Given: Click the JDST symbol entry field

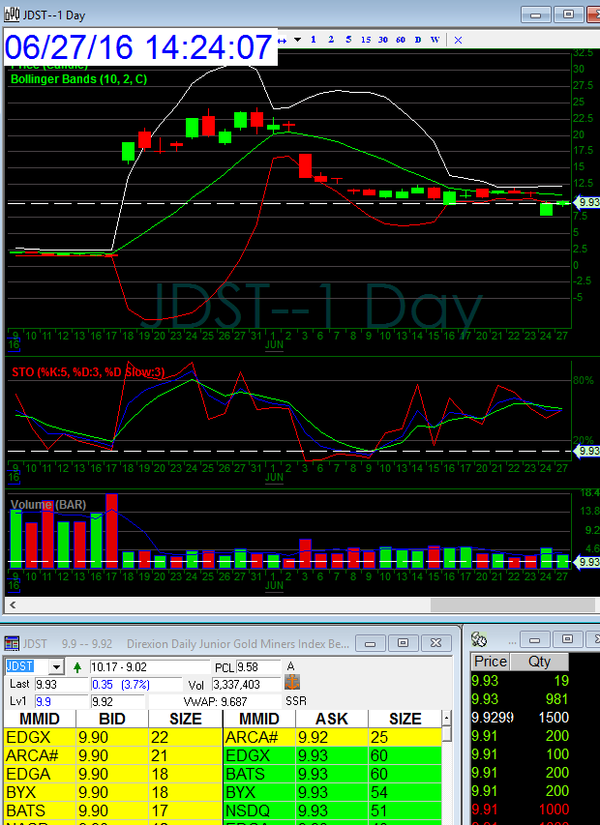Looking at the screenshot, I should (x=25, y=667).
